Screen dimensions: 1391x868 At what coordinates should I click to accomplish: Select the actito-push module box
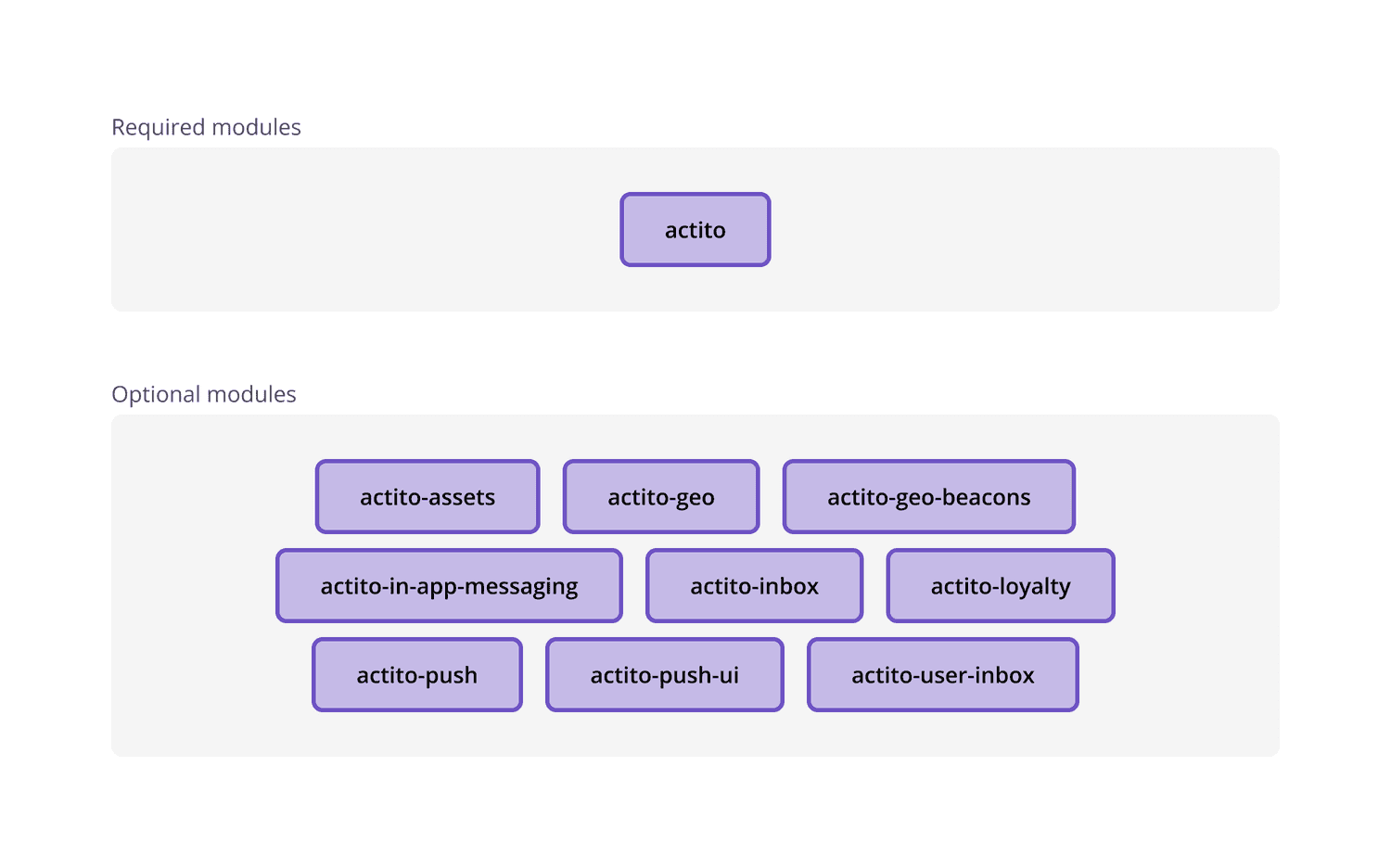pyautogui.click(x=417, y=675)
